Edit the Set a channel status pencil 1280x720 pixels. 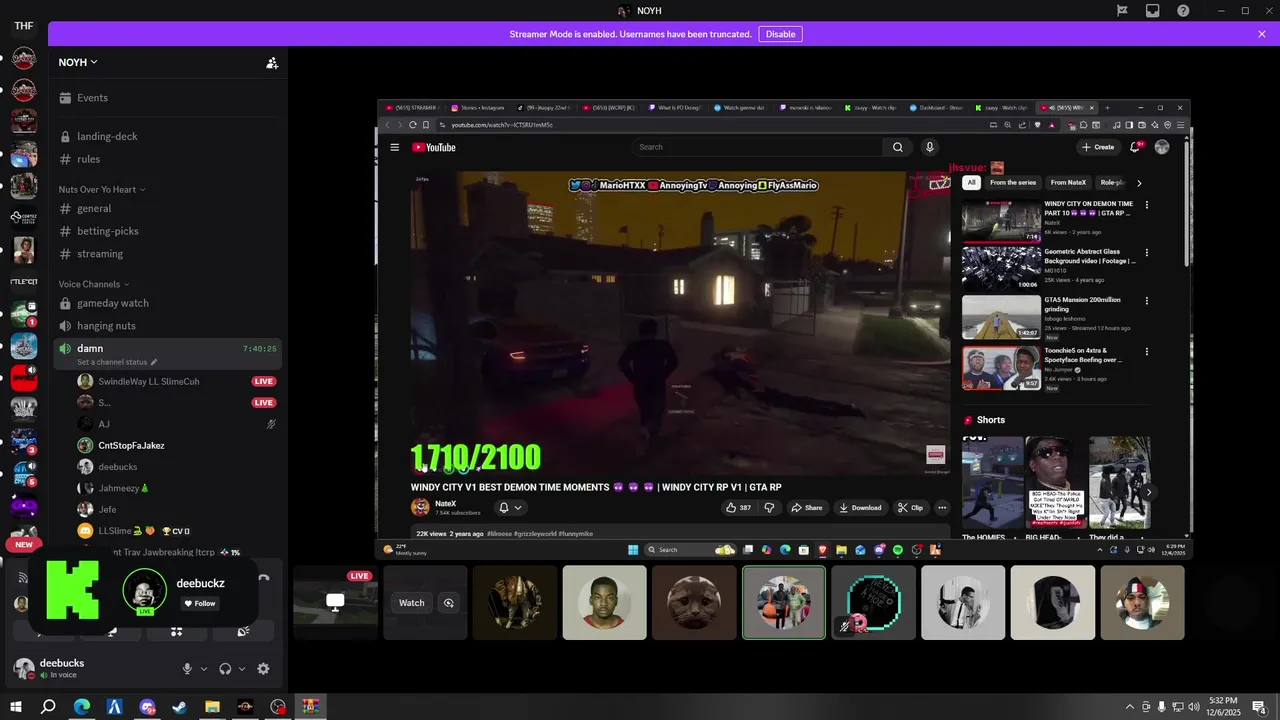[153, 362]
